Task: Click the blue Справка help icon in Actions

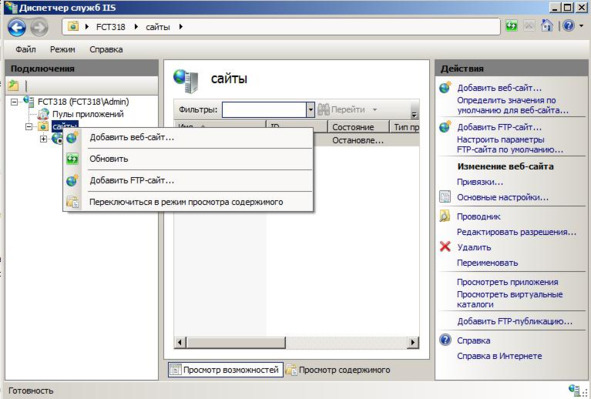Action: point(445,340)
